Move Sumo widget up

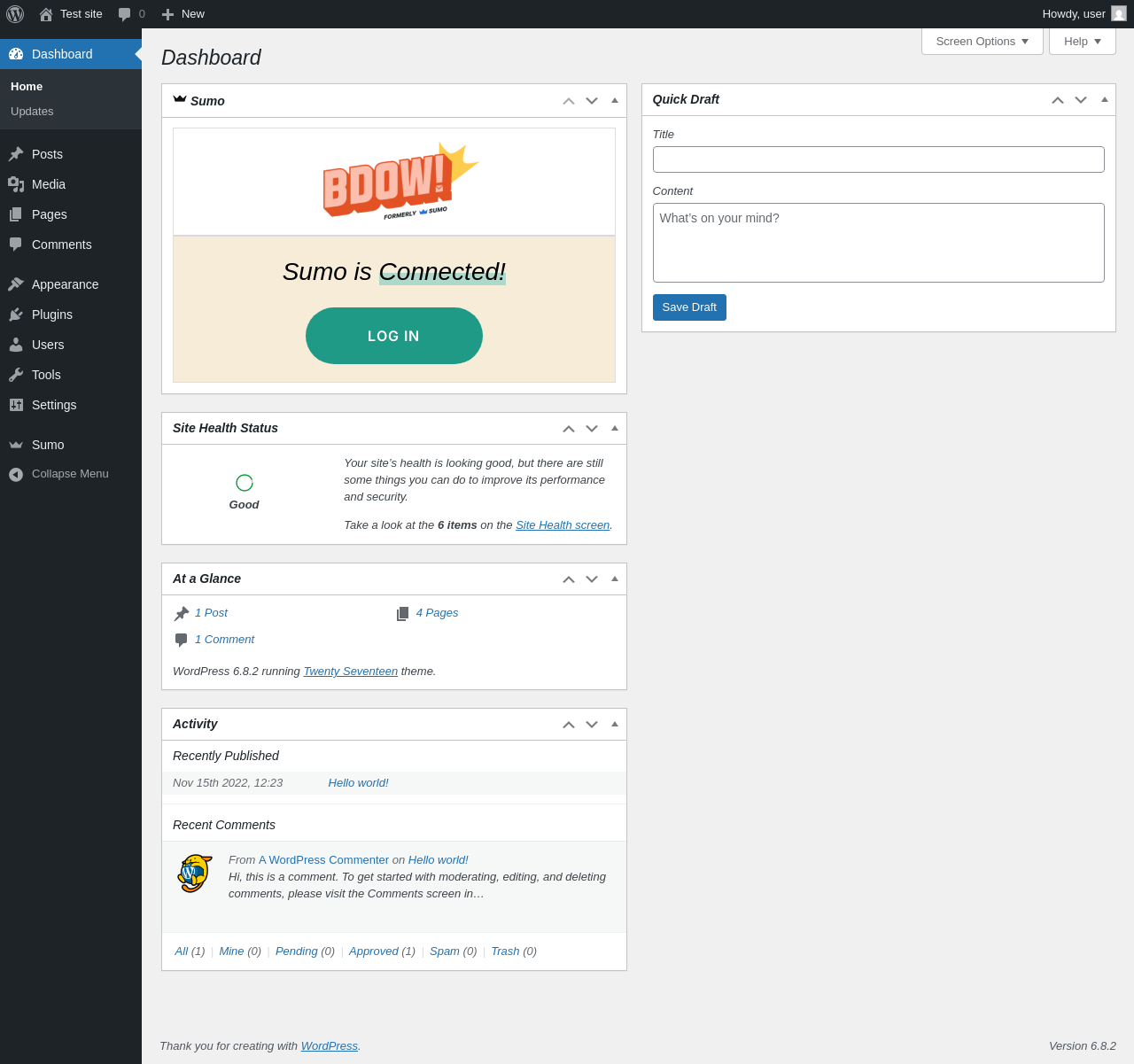[569, 101]
